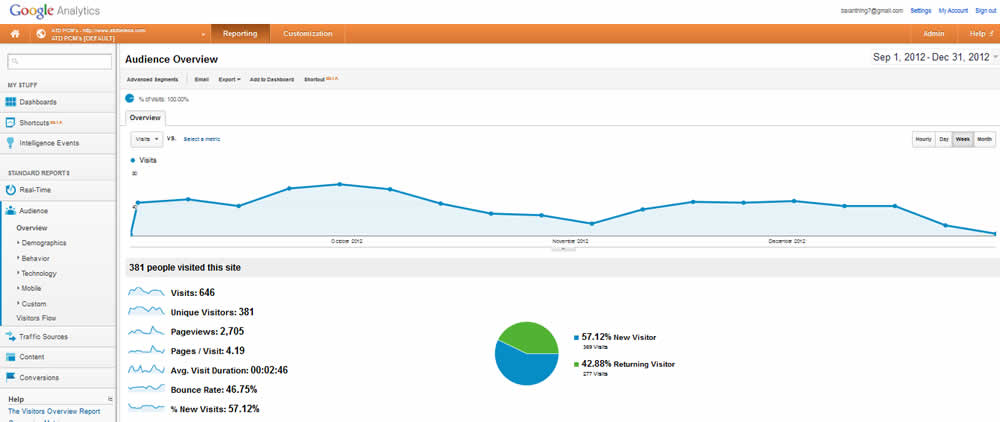Click the Content section icon
The width and height of the screenshot is (1000, 422).
(x=11, y=357)
